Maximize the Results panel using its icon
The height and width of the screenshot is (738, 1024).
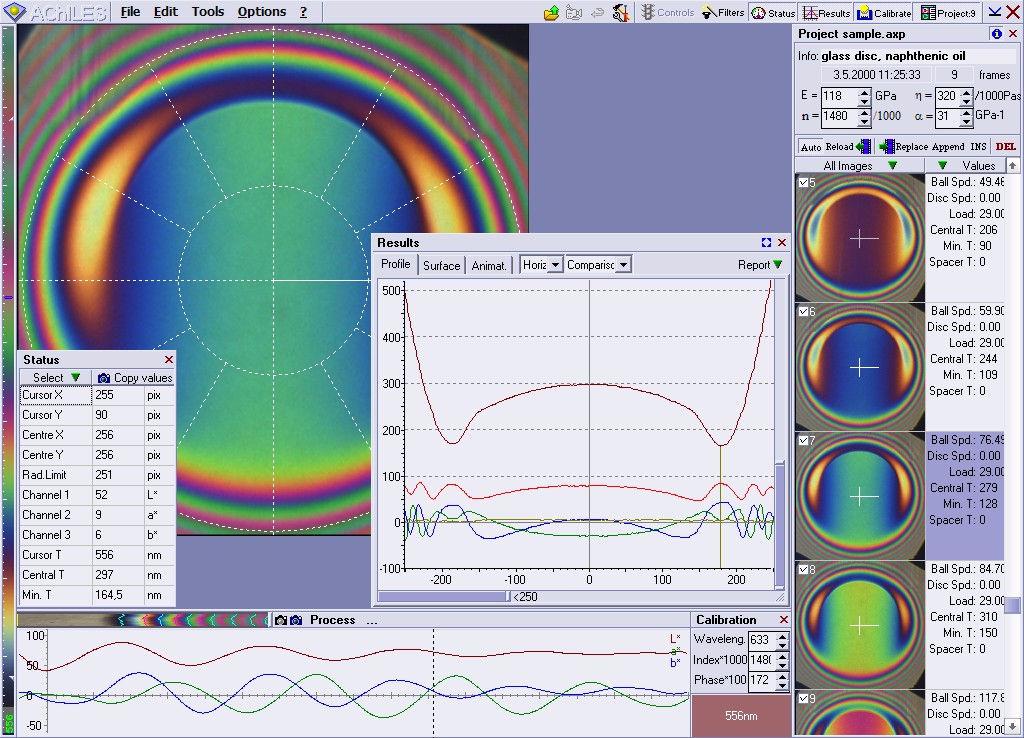click(x=766, y=243)
